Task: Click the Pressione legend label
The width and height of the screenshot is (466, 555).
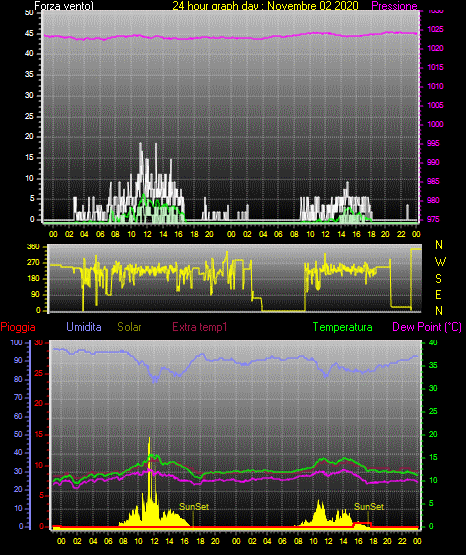Action: [394, 6]
